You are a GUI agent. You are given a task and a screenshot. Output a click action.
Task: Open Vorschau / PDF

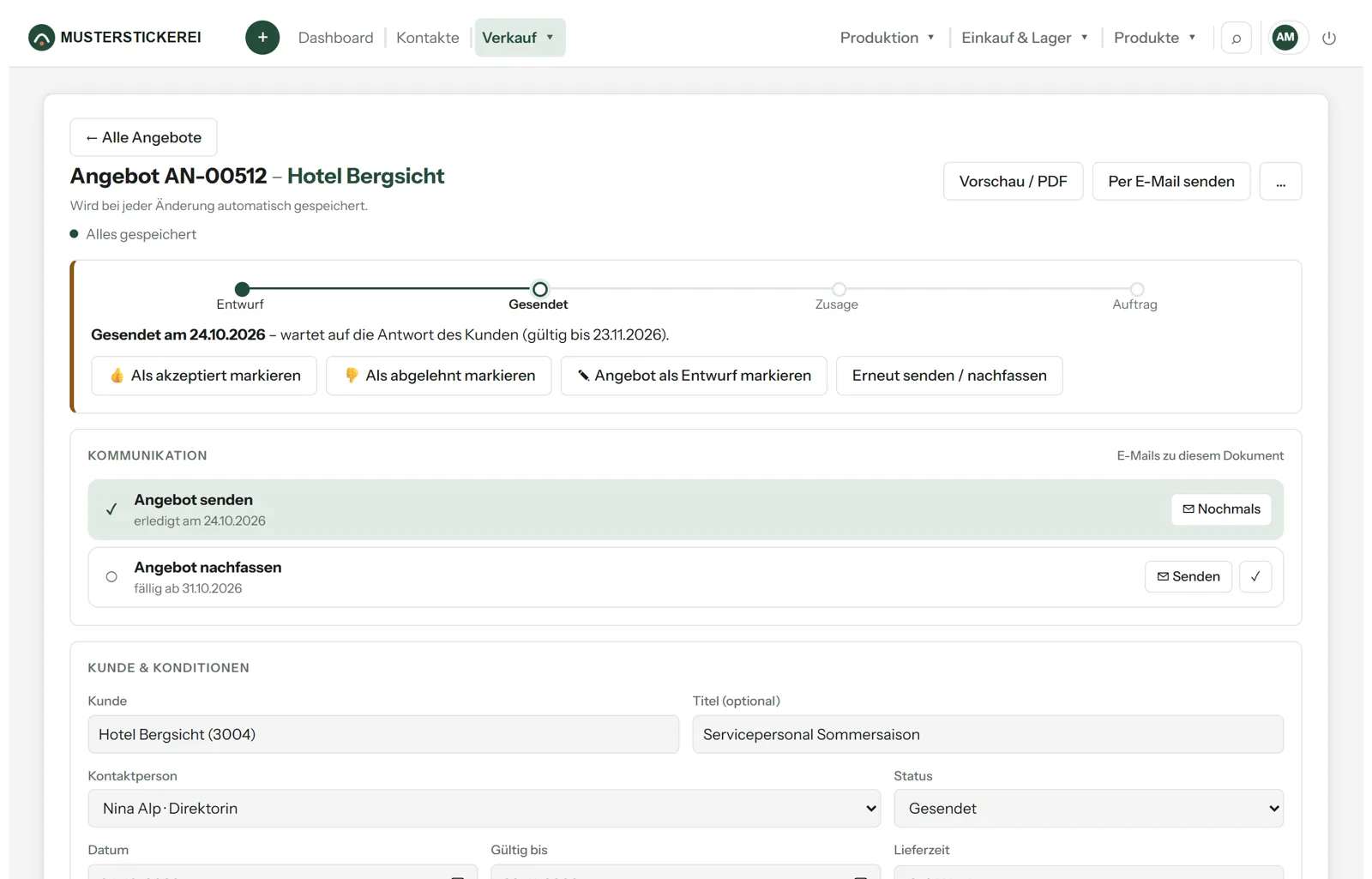coord(1013,181)
